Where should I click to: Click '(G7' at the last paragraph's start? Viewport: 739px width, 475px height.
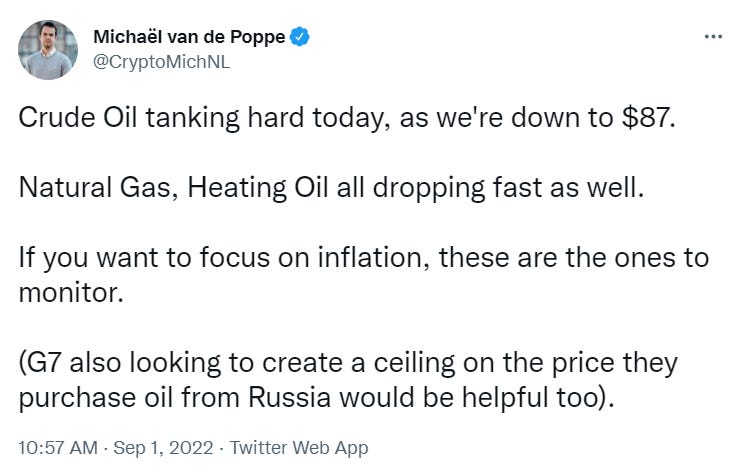(40, 363)
